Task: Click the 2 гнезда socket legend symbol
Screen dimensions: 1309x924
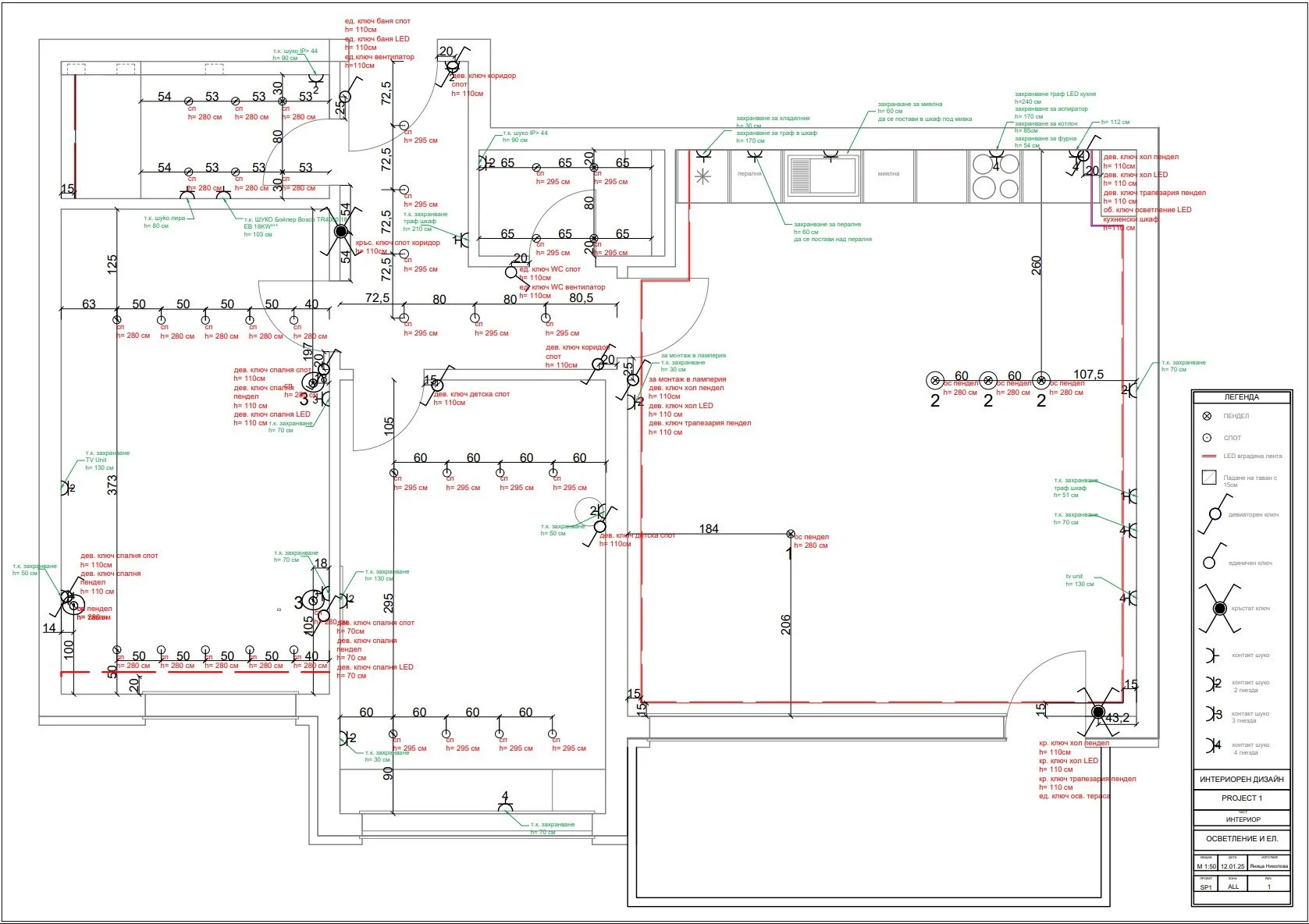Action: (1213, 684)
